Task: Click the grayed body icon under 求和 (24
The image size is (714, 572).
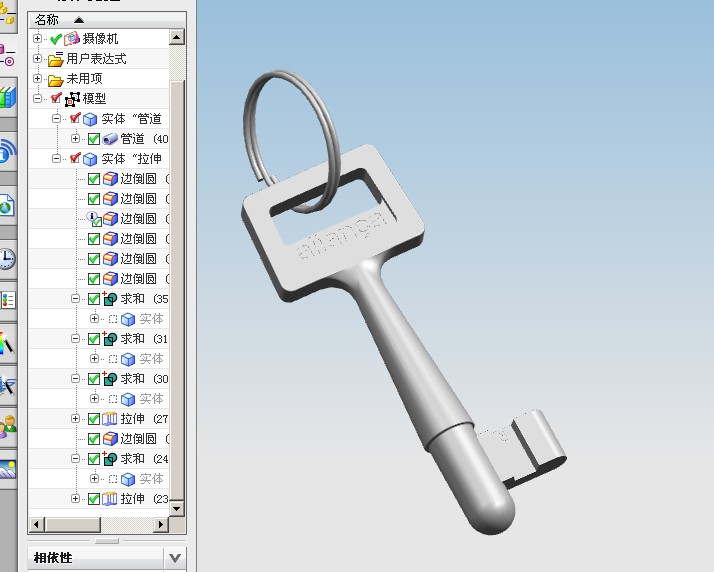Action: click(128, 479)
